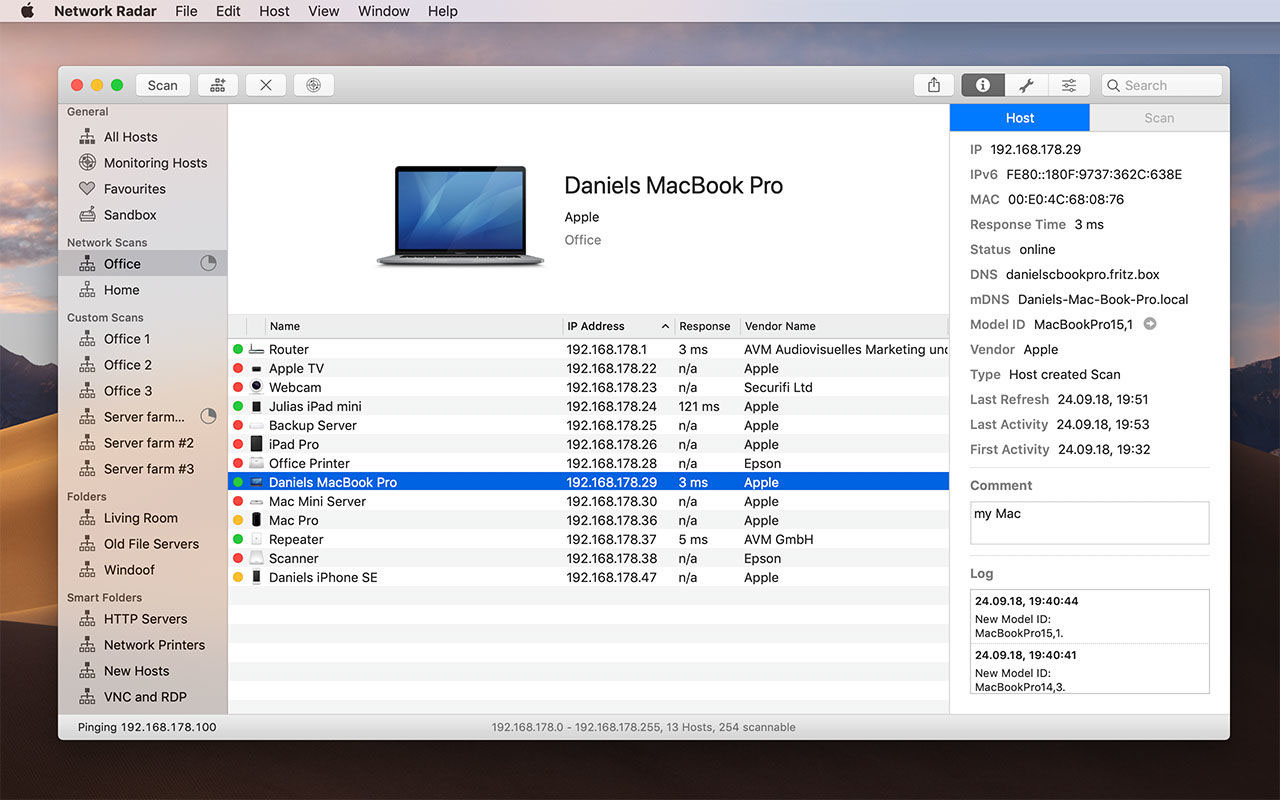Select Office 3 custom scan
Viewport: 1280px width, 800px height.
click(142, 391)
